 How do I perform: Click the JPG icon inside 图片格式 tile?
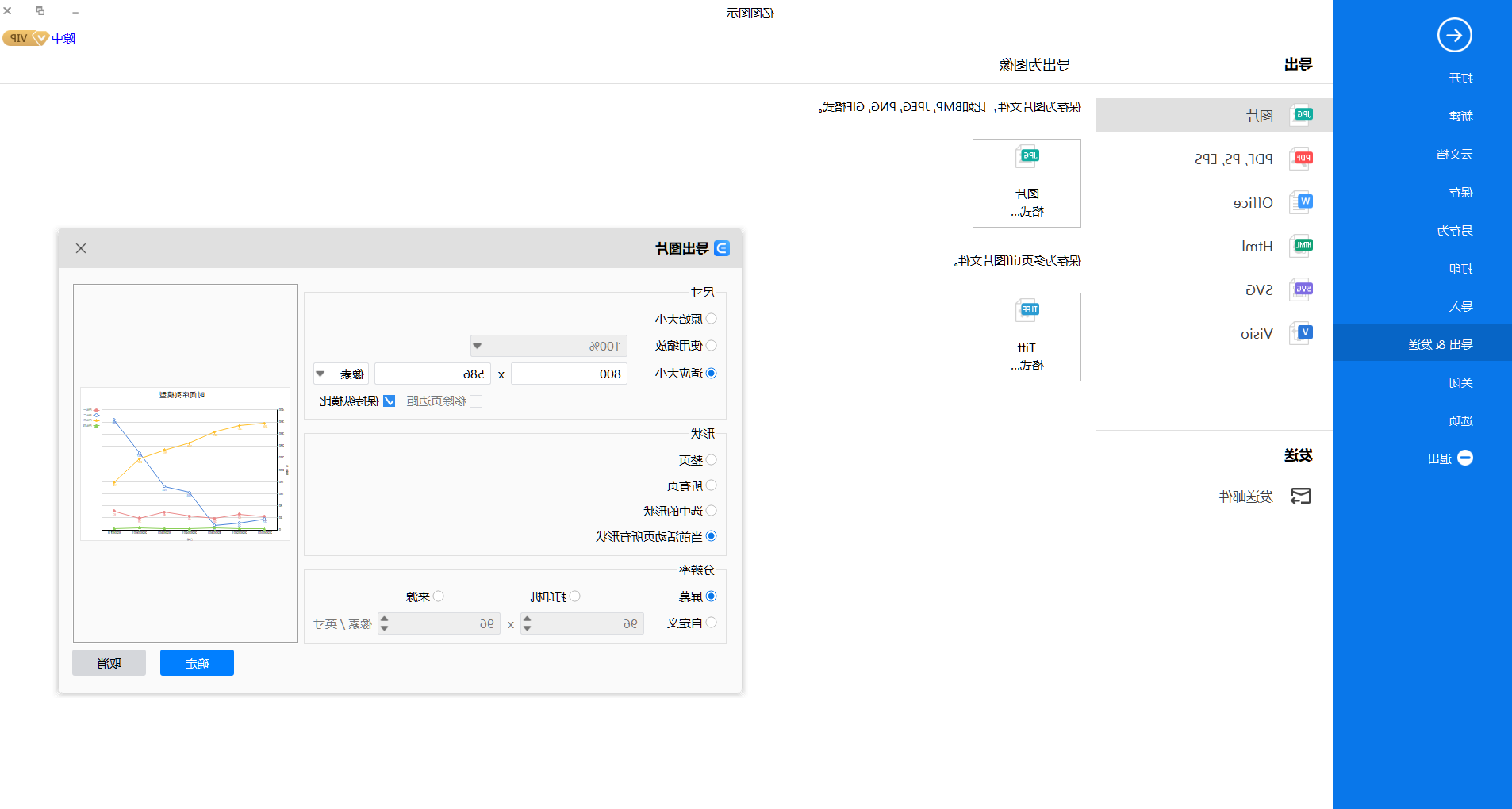tap(1028, 155)
